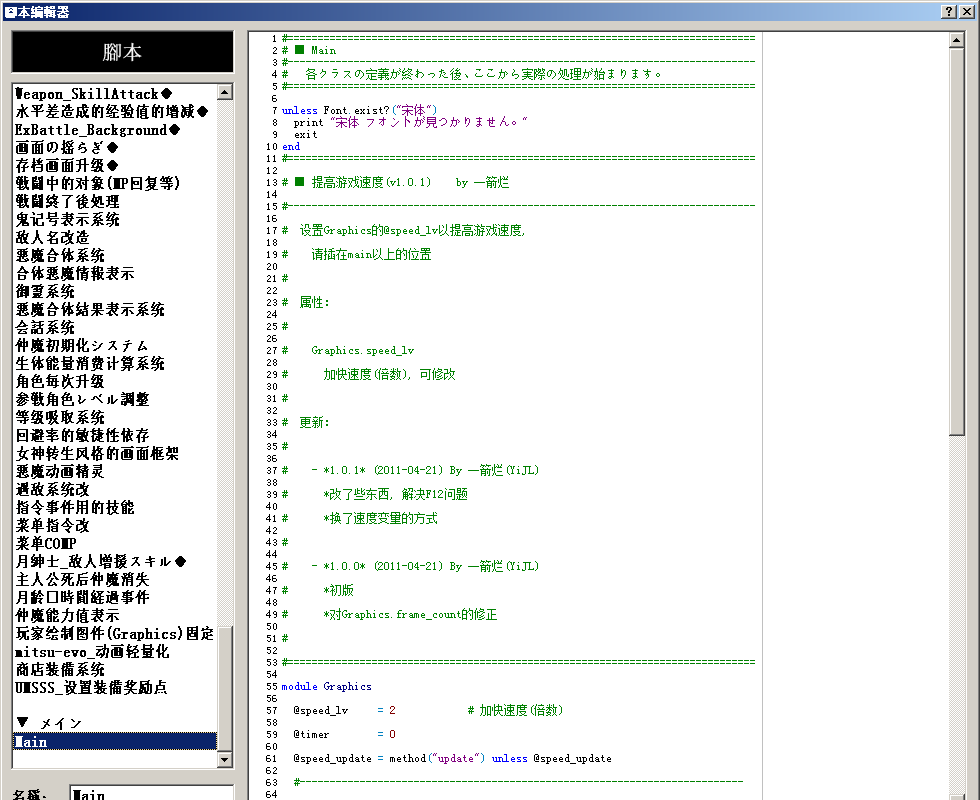This screenshot has width=980, height=800.
Task: Click the script name input field
Action: (x=151, y=794)
